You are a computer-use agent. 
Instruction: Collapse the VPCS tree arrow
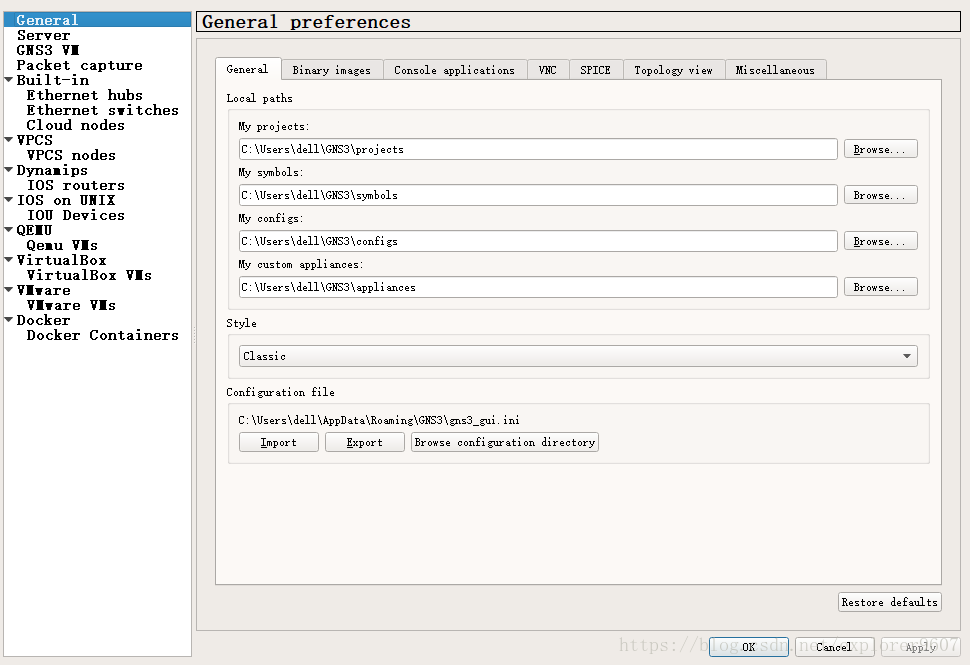pyautogui.click(x=9, y=140)
